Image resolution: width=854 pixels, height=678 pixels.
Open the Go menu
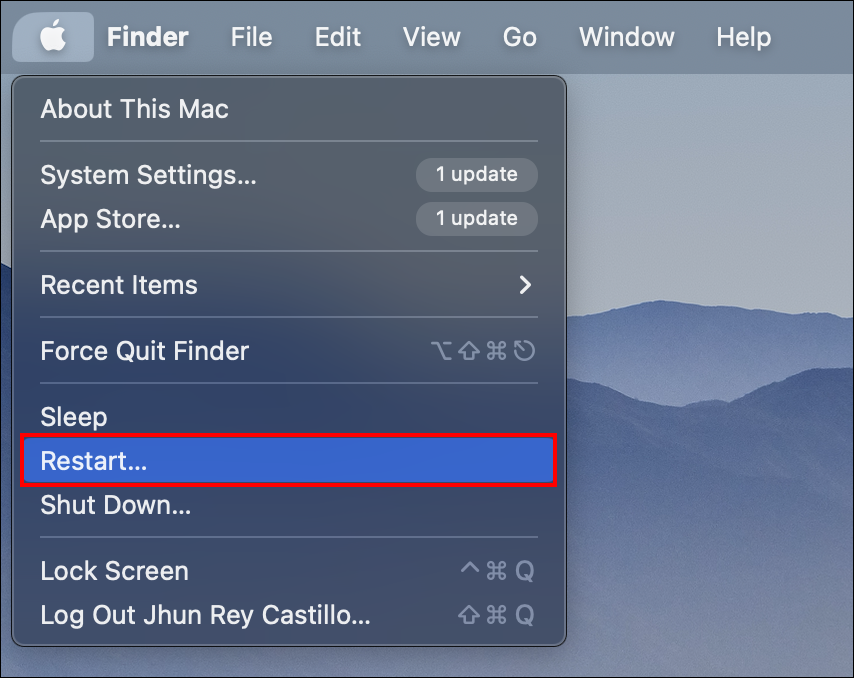coord(520,37)
